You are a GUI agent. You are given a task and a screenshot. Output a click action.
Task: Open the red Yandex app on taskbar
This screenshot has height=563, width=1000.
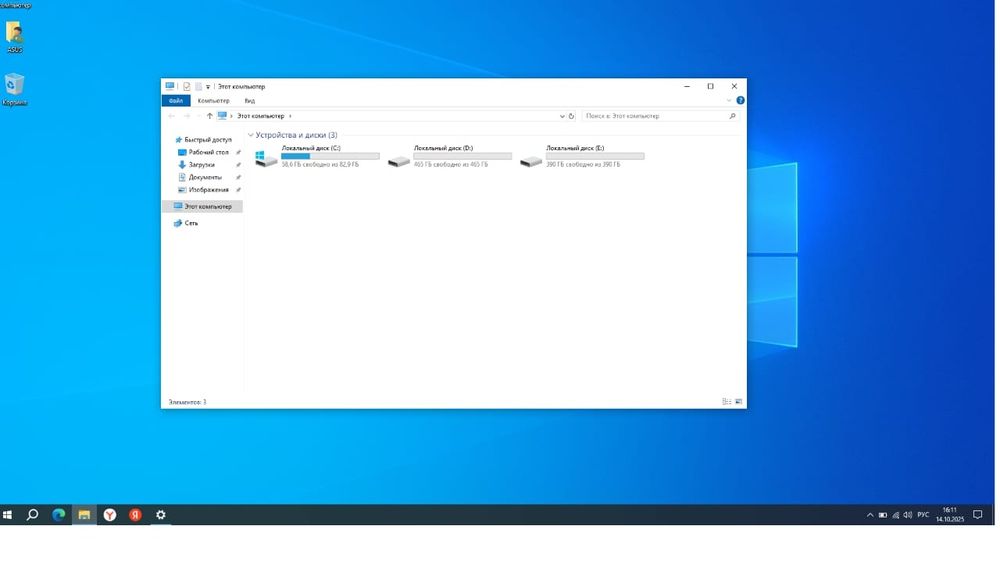click(x=135, y=515)
